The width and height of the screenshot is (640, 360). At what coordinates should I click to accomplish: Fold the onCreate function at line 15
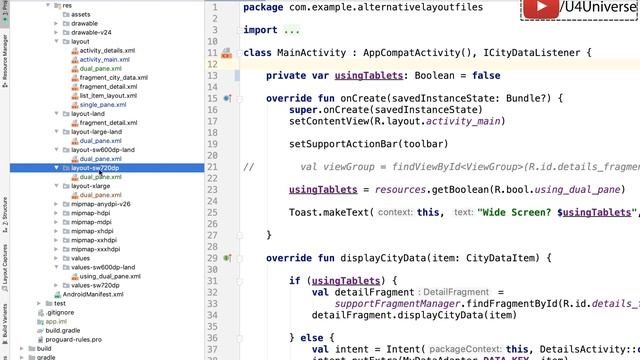point(240,98)
